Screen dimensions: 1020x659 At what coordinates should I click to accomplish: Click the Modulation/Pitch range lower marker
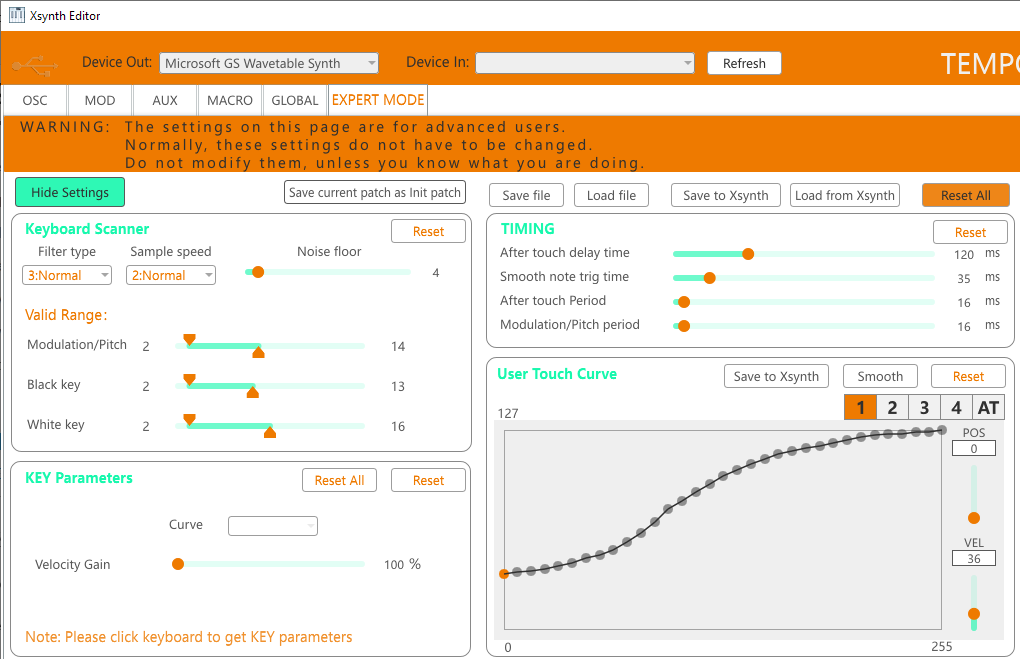point(189,339)
